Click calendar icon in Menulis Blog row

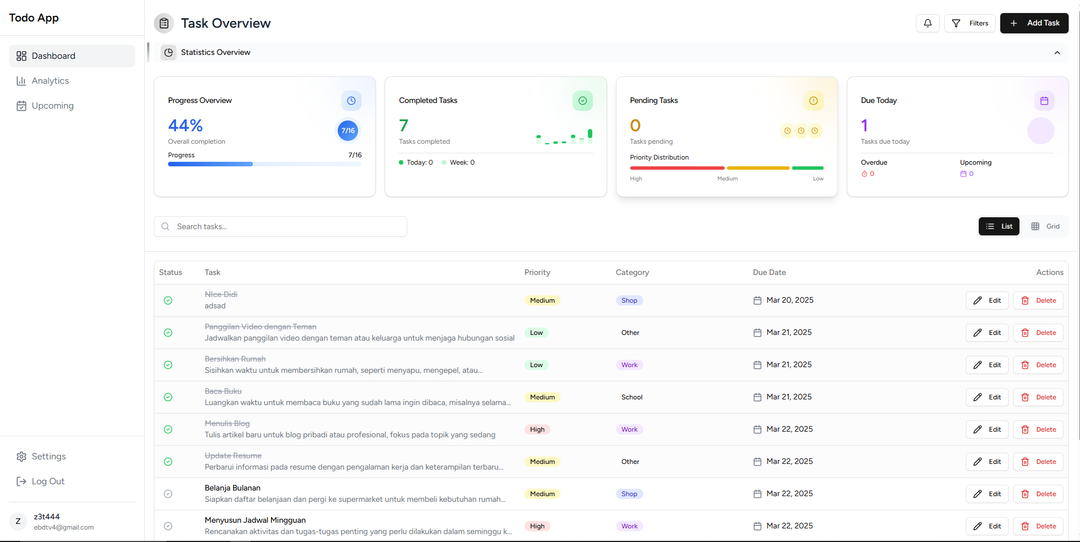click(x=758, y=430)
